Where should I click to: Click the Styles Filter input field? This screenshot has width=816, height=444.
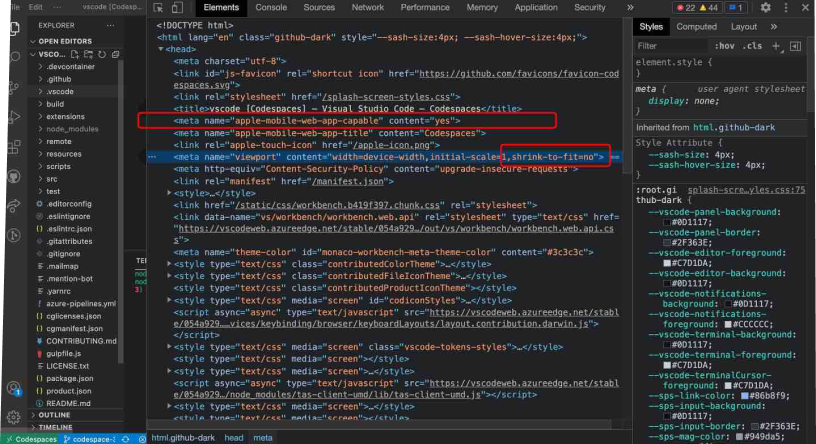(671, 46)
